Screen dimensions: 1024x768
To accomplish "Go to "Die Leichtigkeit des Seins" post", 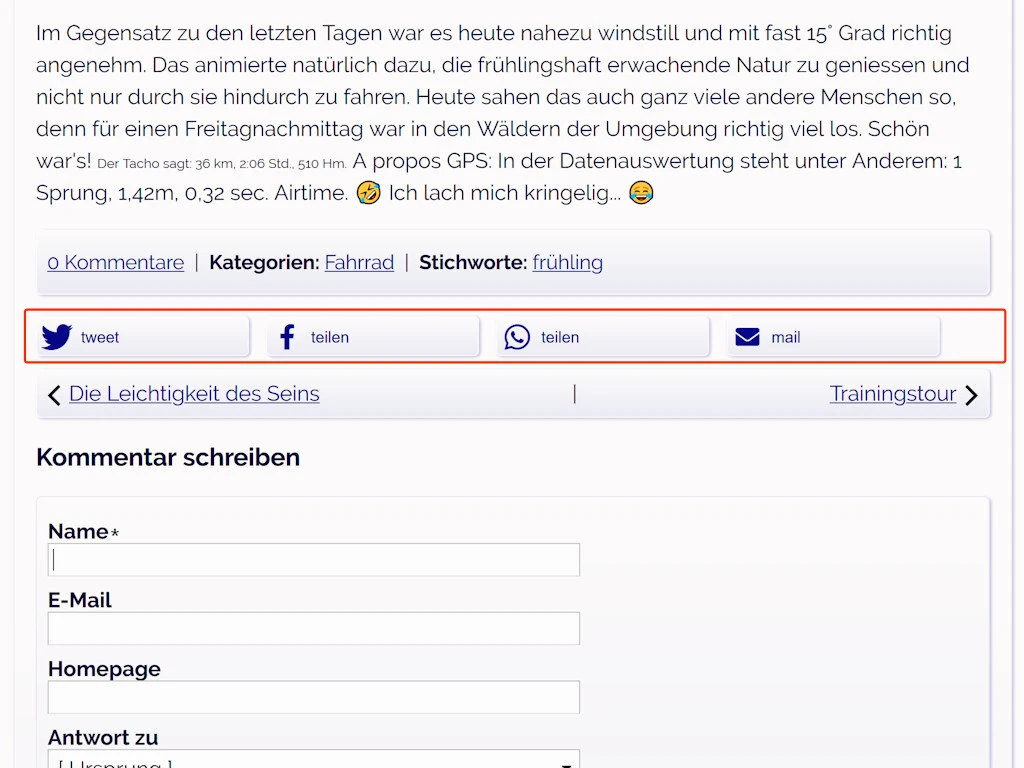I will 194,394.
